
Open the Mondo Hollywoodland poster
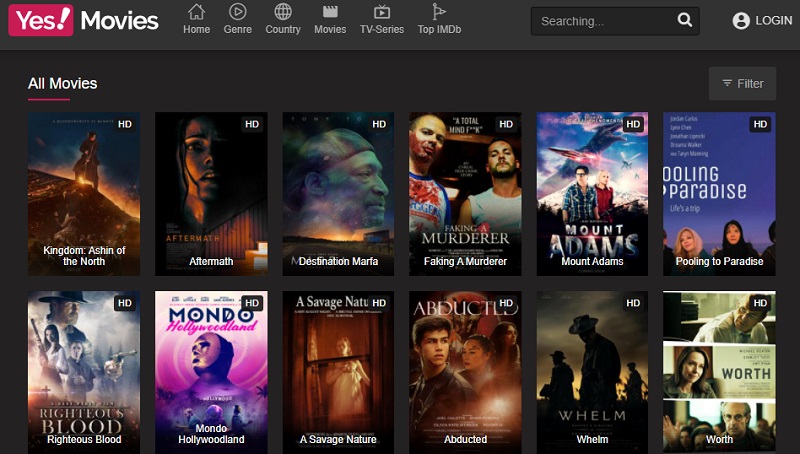[211, 372]
